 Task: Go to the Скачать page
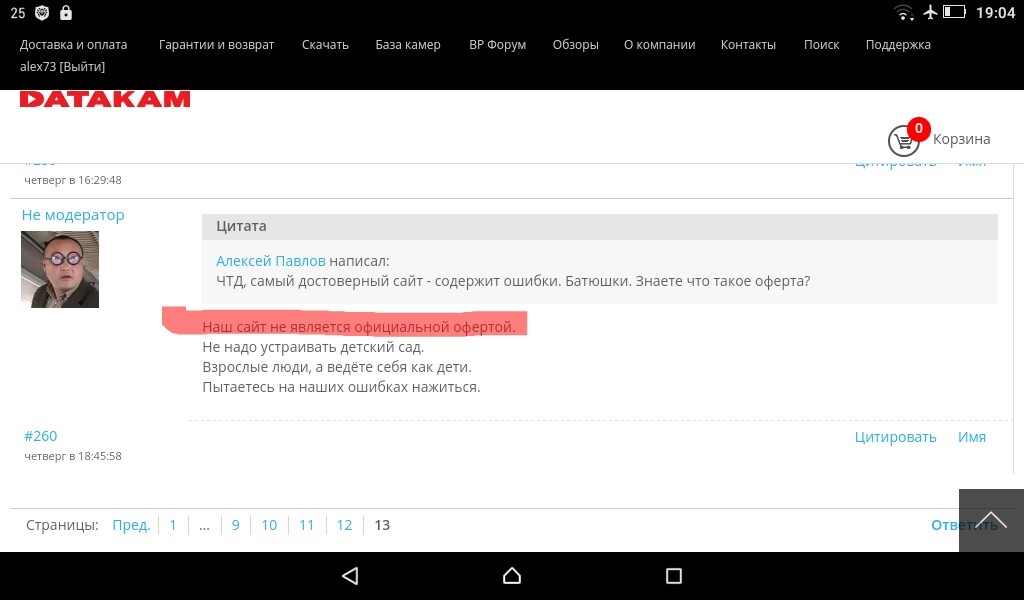pyautogui.click(x=325, y=45)
